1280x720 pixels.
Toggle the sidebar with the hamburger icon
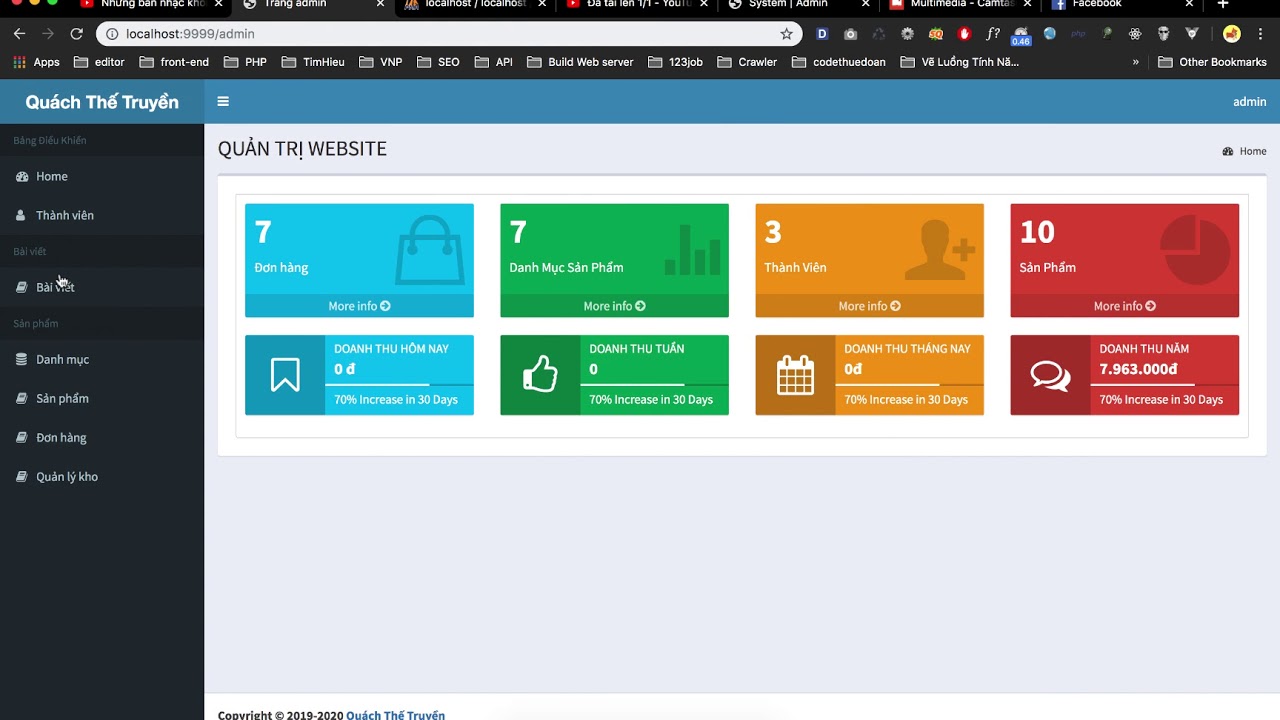(223, 101)
